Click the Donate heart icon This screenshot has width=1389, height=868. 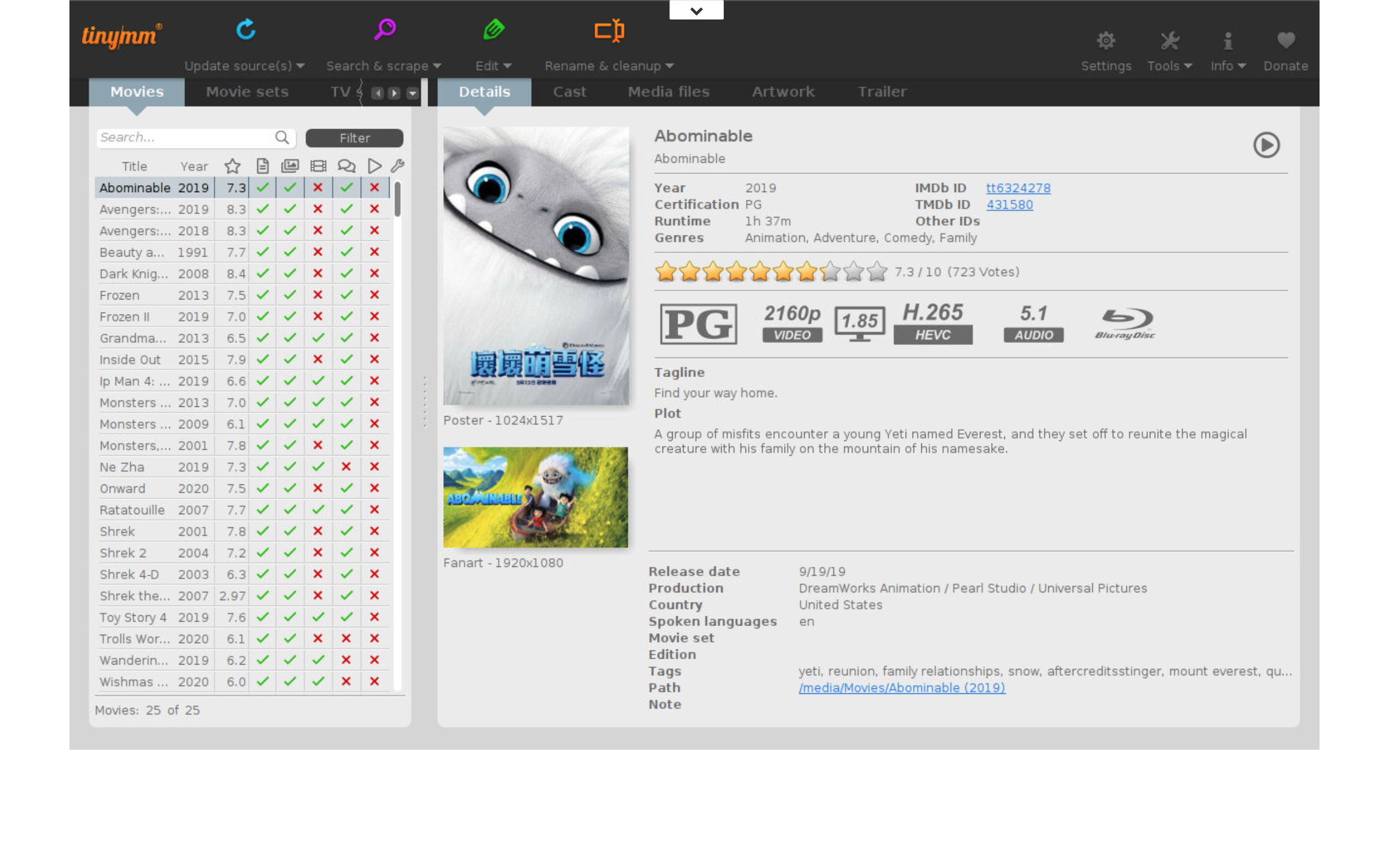[x=1285, y=41]
